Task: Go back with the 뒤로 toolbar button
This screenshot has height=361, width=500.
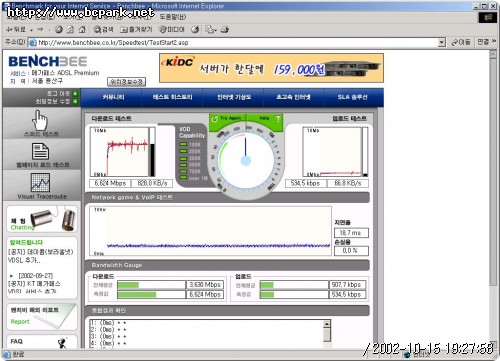Action: pos(16,30)
